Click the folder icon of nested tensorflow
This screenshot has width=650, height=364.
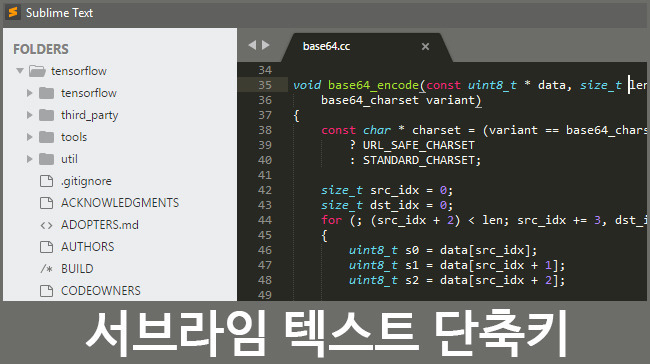tap(46, 93)
